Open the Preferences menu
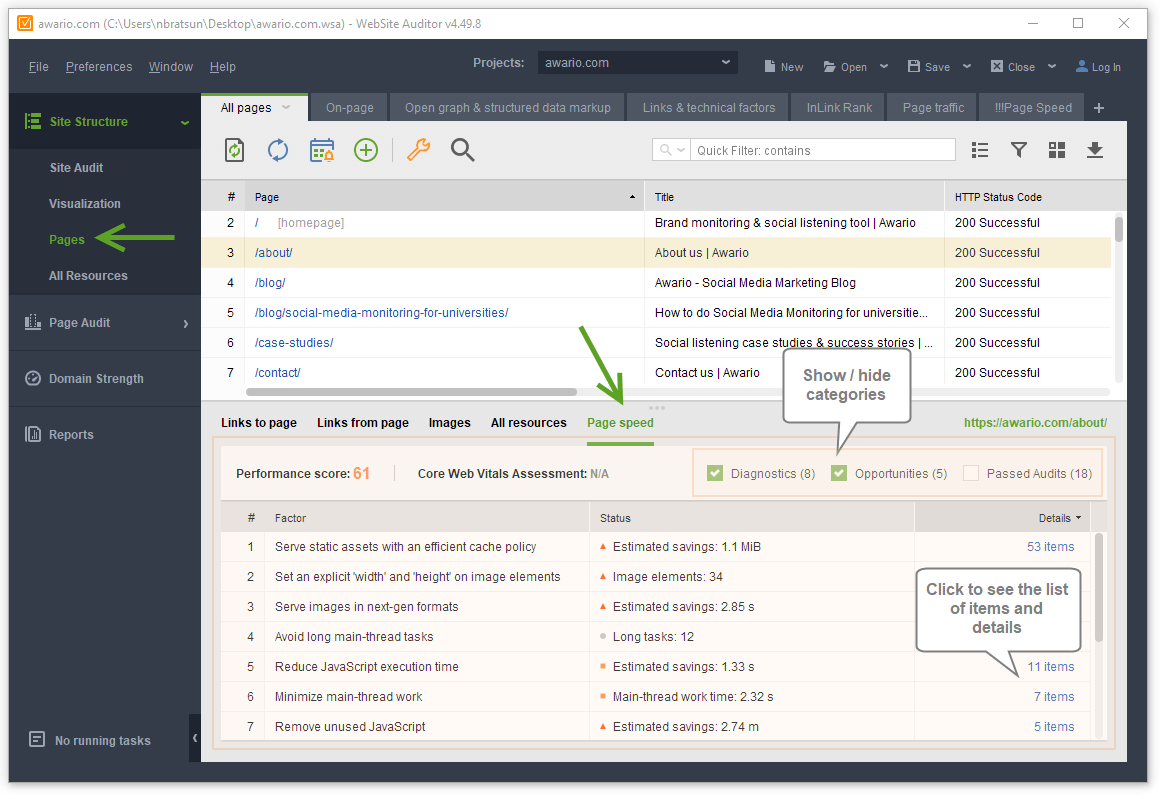 [99, 67]
